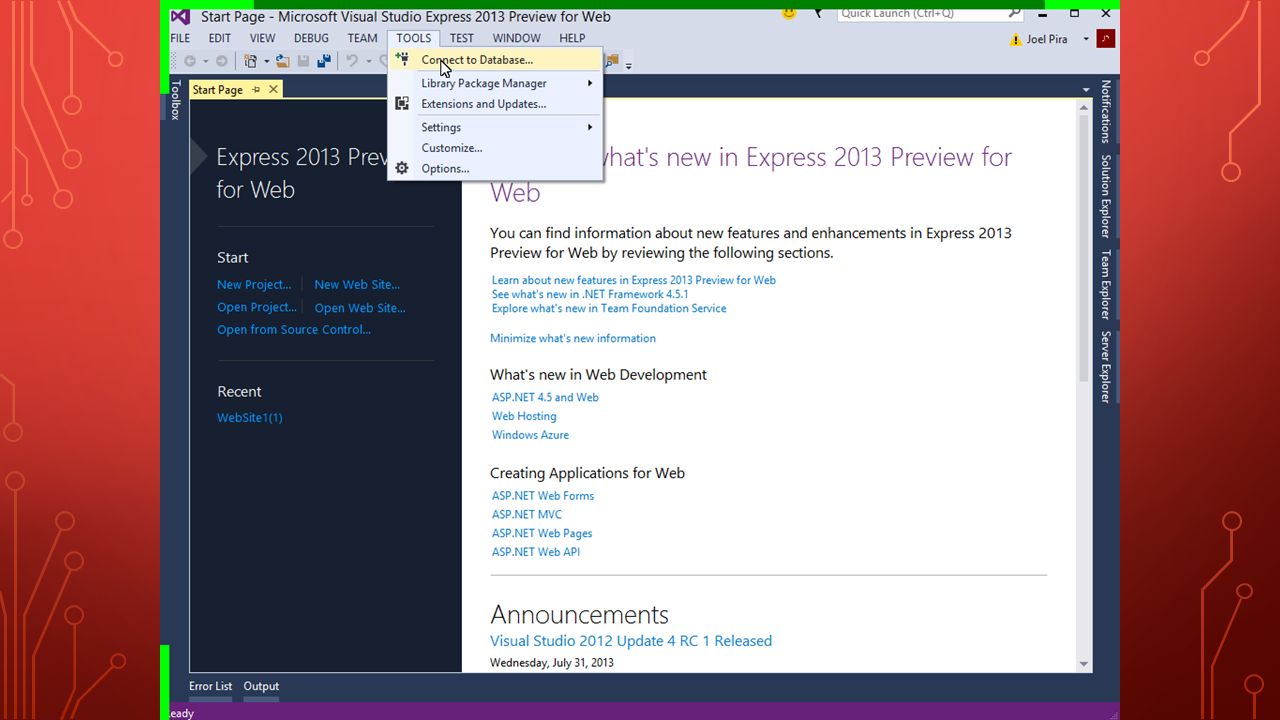Viewport: 1280px width, 720px height.
Task: Expand the Settings submenu
Action: coord(590,127)
